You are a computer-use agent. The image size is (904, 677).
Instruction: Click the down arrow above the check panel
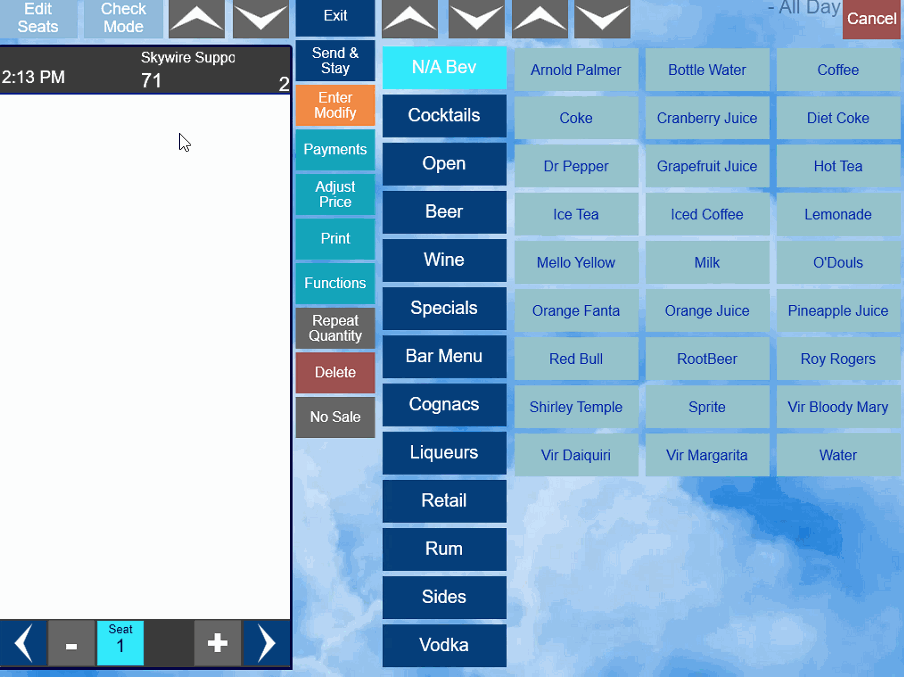[261, 18]
